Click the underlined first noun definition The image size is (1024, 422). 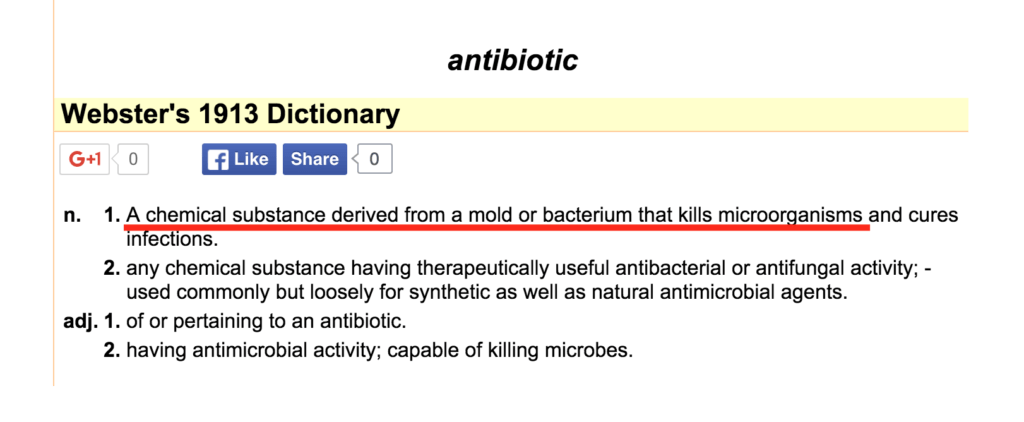(x=496, y=215)
